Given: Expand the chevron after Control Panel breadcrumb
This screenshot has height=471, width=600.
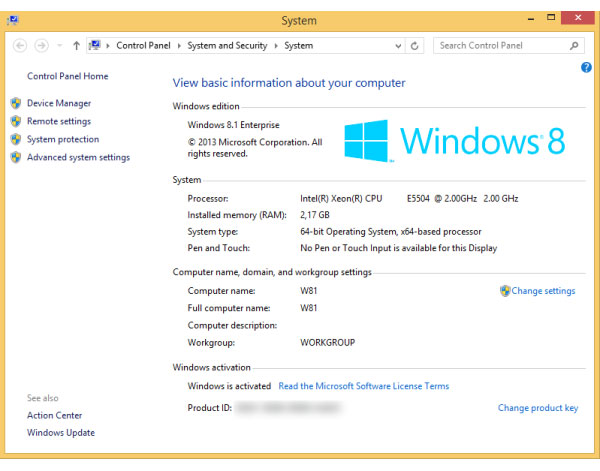Looking at the screenshot, I should click(179, 46).
